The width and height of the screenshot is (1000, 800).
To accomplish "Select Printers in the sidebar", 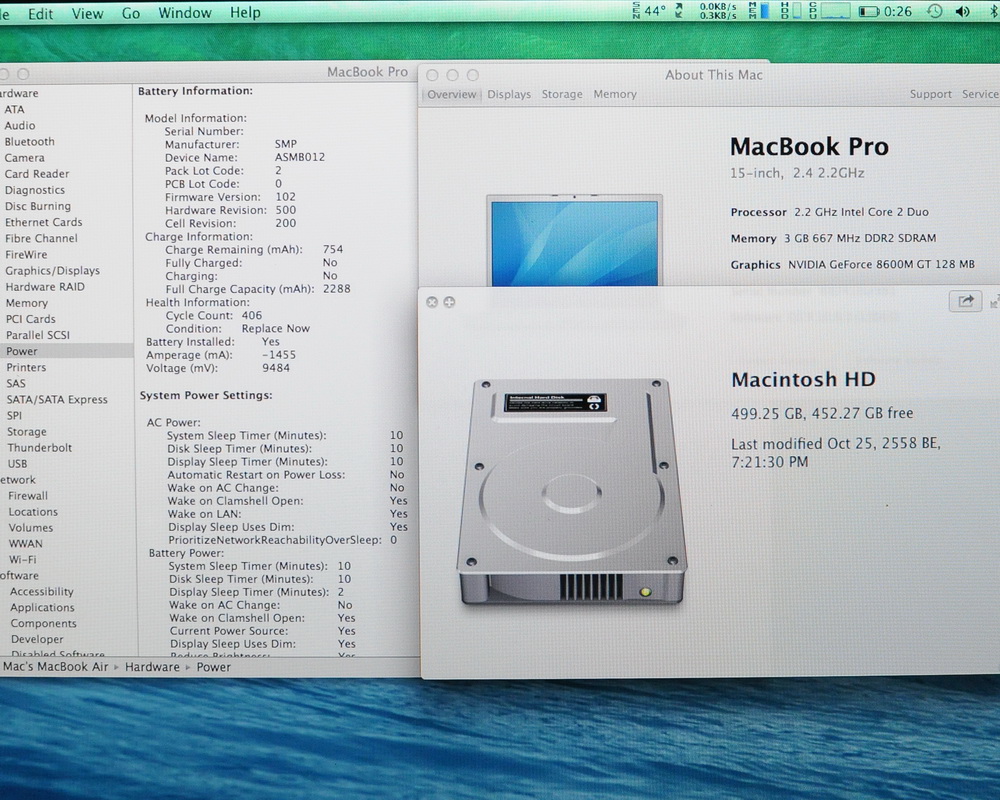I will click(26, 367).
